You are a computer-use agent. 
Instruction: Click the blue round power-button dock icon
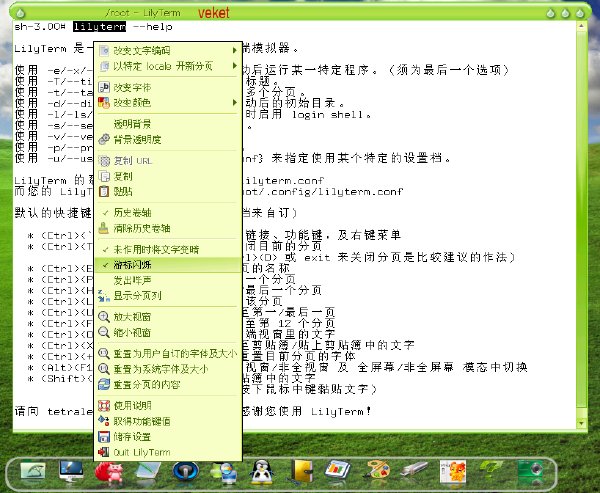pyautogui.click(x=186, y=471)
